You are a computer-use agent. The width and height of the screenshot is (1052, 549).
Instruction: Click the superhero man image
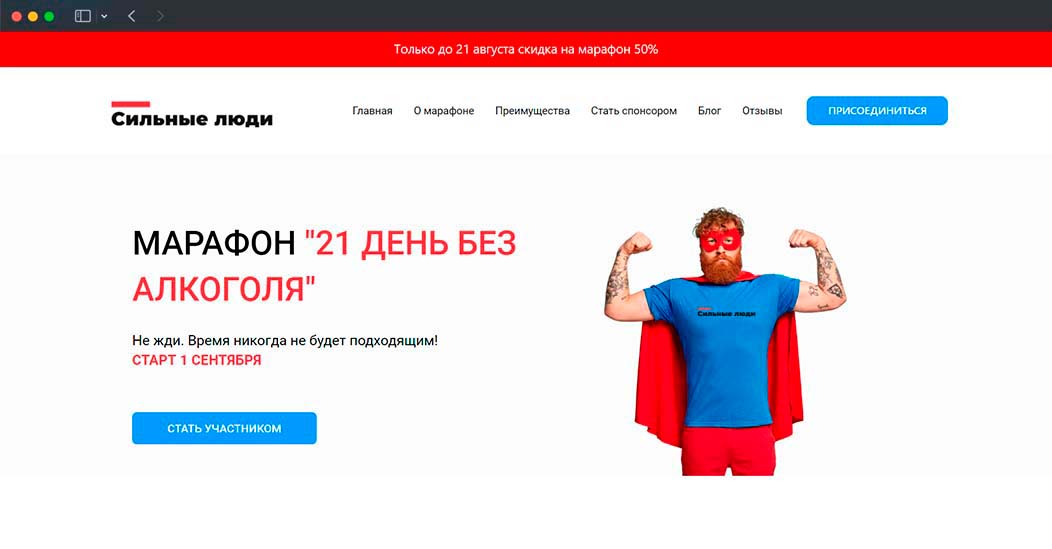click(x=723, y=341)
